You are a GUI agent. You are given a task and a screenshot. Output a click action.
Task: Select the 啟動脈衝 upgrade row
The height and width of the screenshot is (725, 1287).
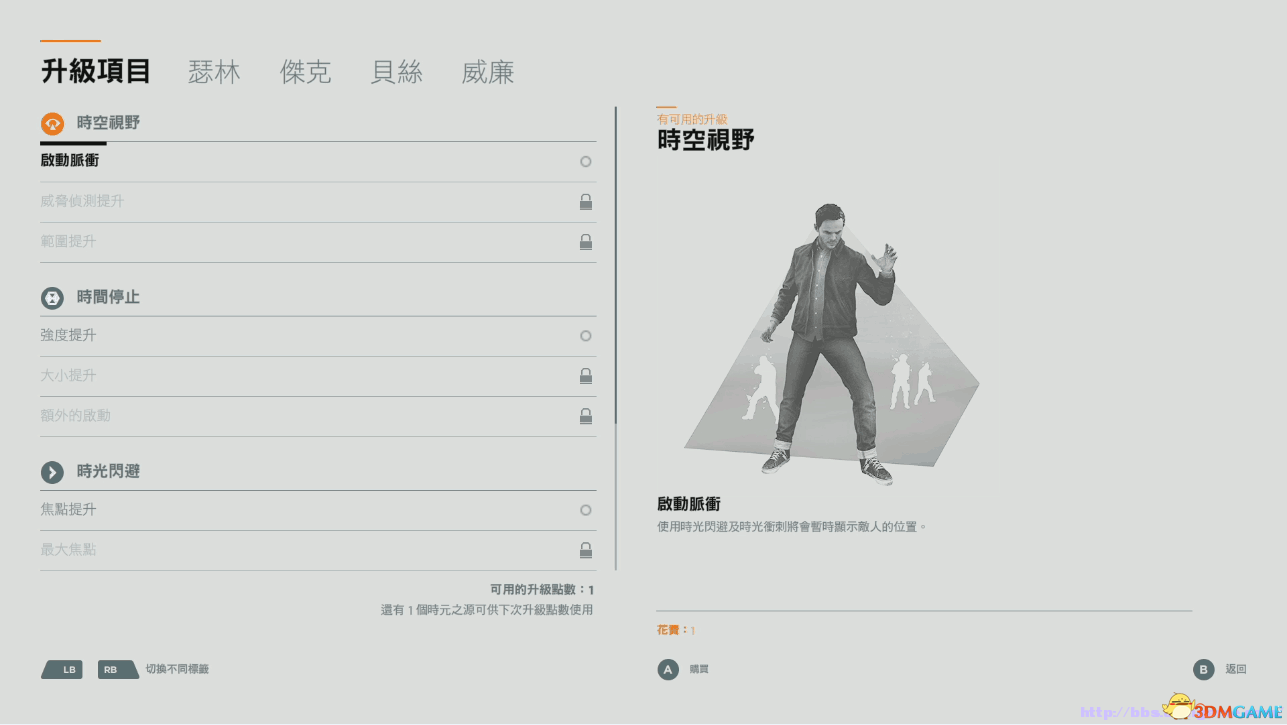[318, 161]
